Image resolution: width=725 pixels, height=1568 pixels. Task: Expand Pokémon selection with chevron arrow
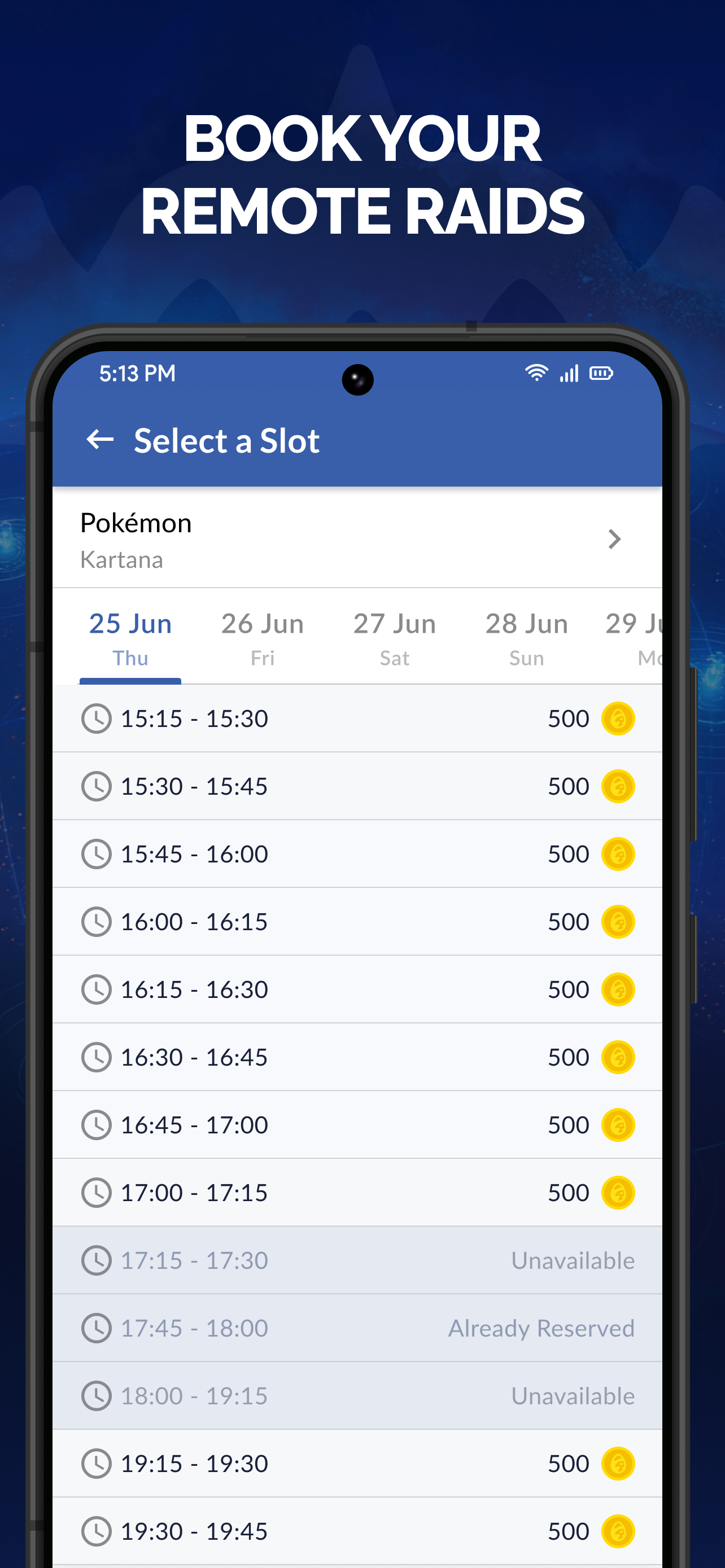point(614,538)
